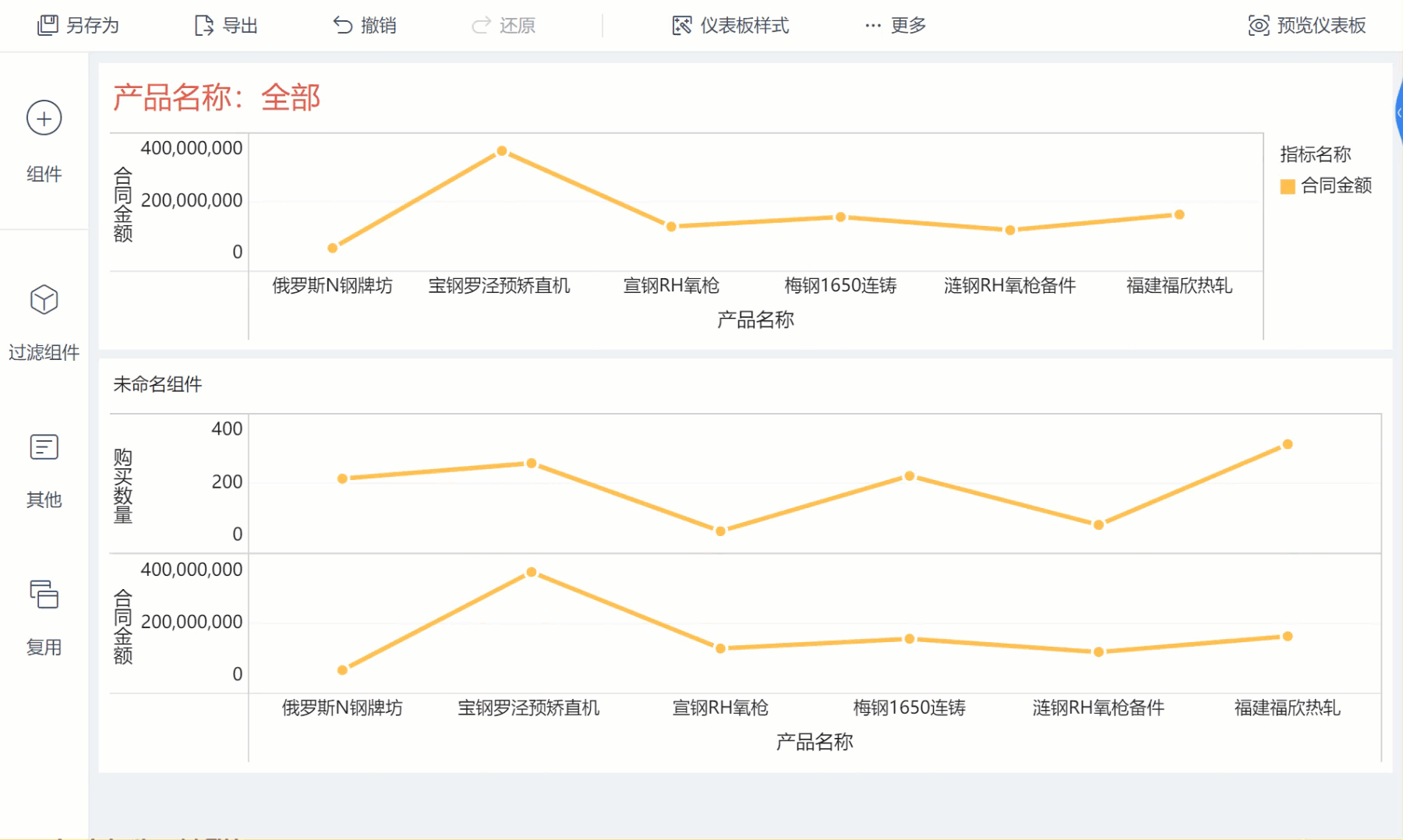Click the 撤销 undo arrow icon
The image size is (1403, 840).
(343, 26)
